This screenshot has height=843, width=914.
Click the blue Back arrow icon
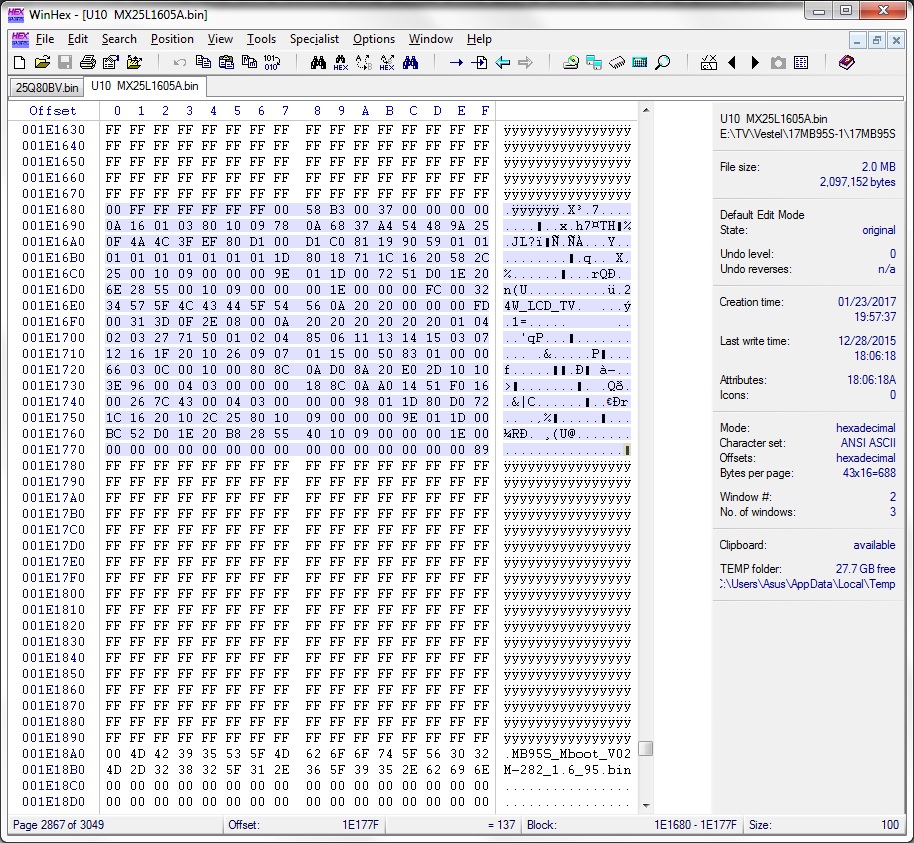tap(502, 62)
